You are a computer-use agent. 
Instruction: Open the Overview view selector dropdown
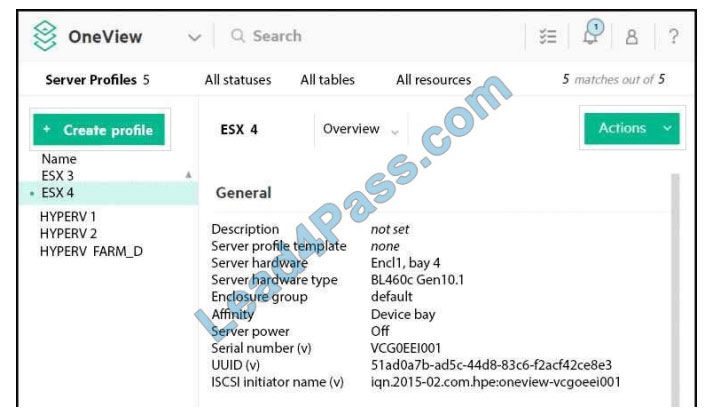pos(361,129)
